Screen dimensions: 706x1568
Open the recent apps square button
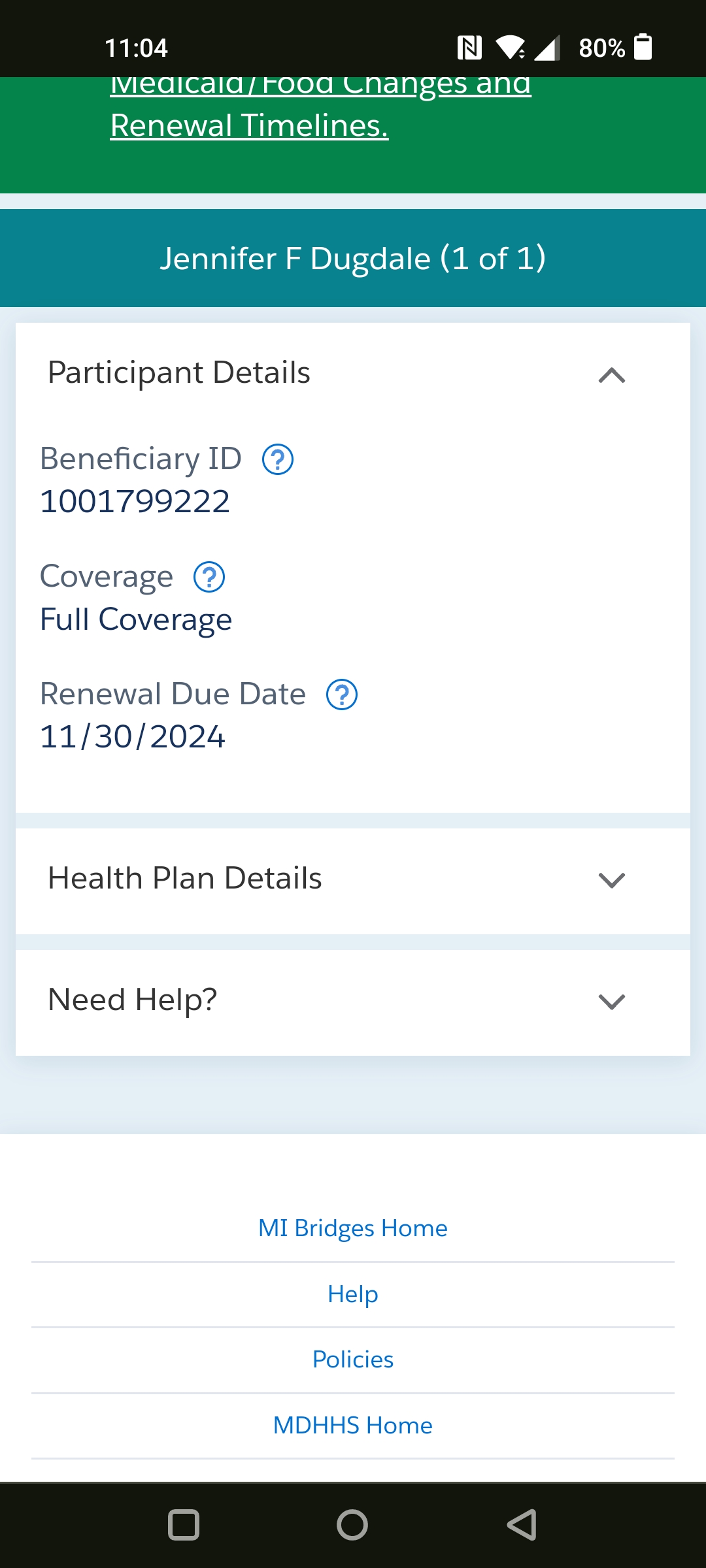[184, 1525]
